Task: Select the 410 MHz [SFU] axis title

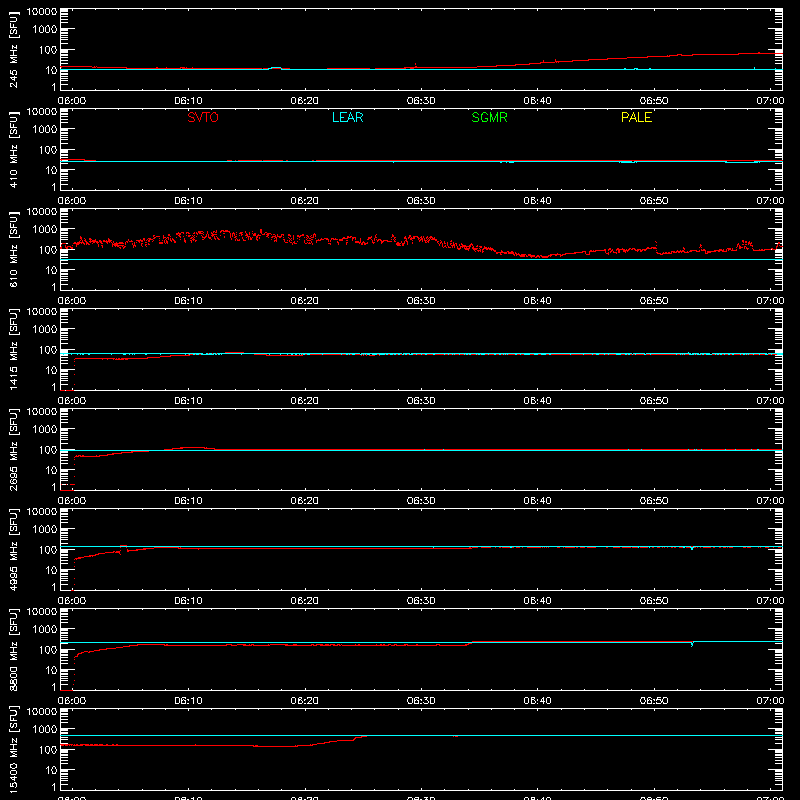Action: tap(14, 149)
